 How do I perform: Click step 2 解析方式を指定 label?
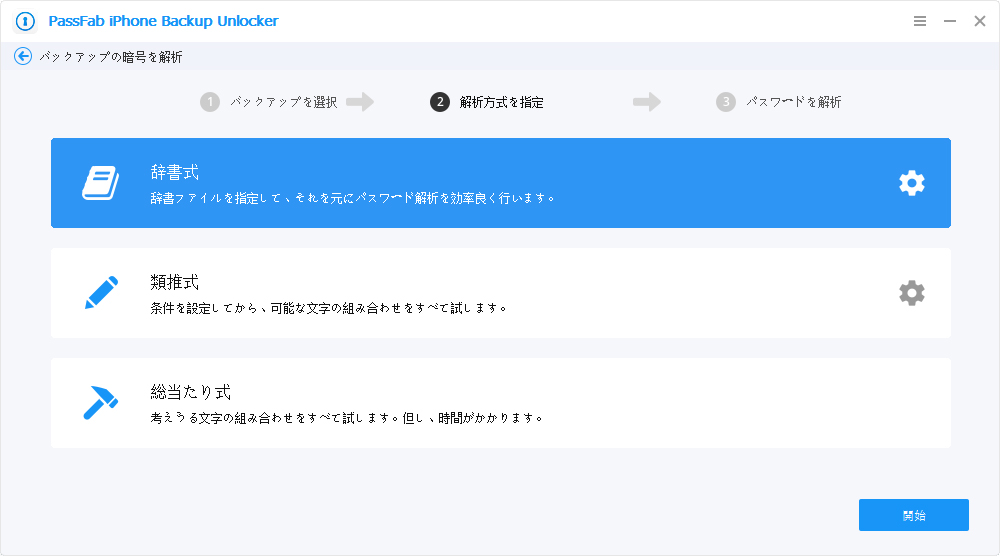click(501, 102)
